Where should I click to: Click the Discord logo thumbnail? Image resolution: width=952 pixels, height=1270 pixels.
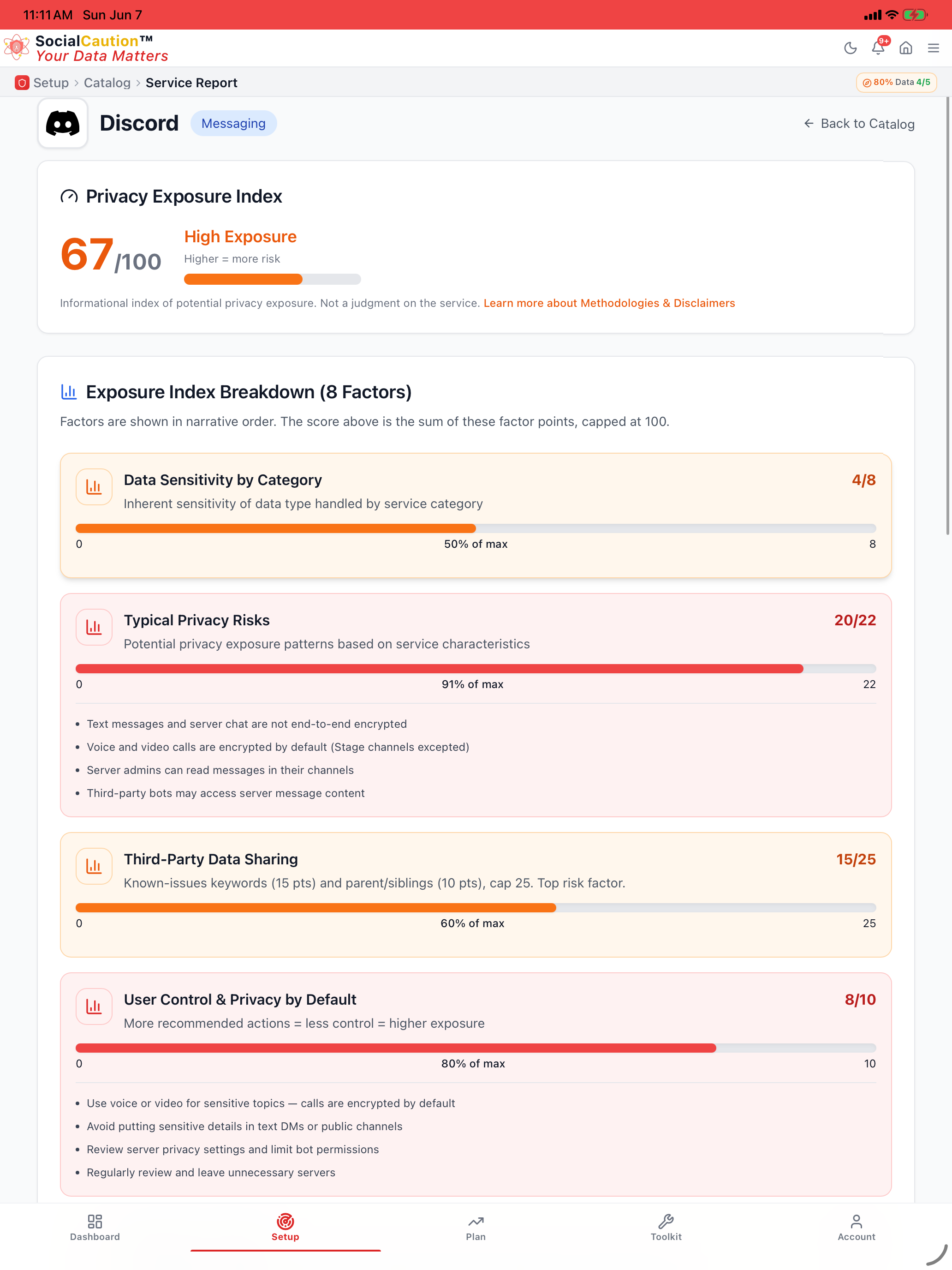tap(63, 123)
